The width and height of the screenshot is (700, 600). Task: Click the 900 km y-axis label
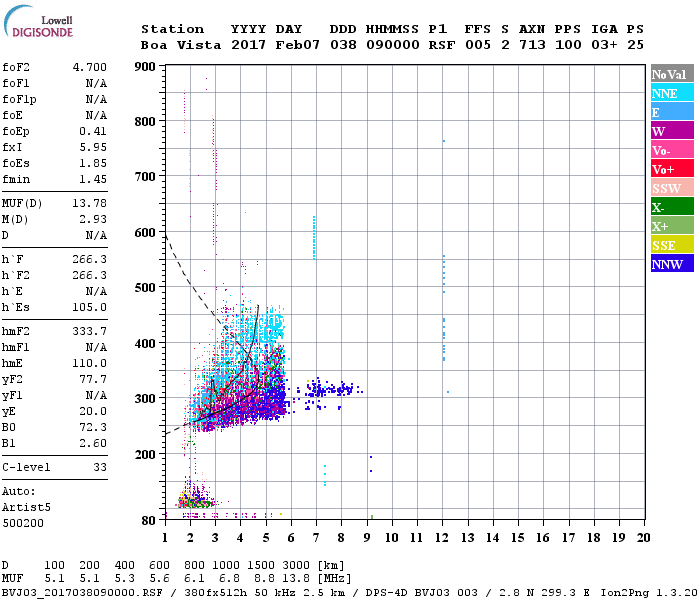pyautogui.click(x=145, y=67)
